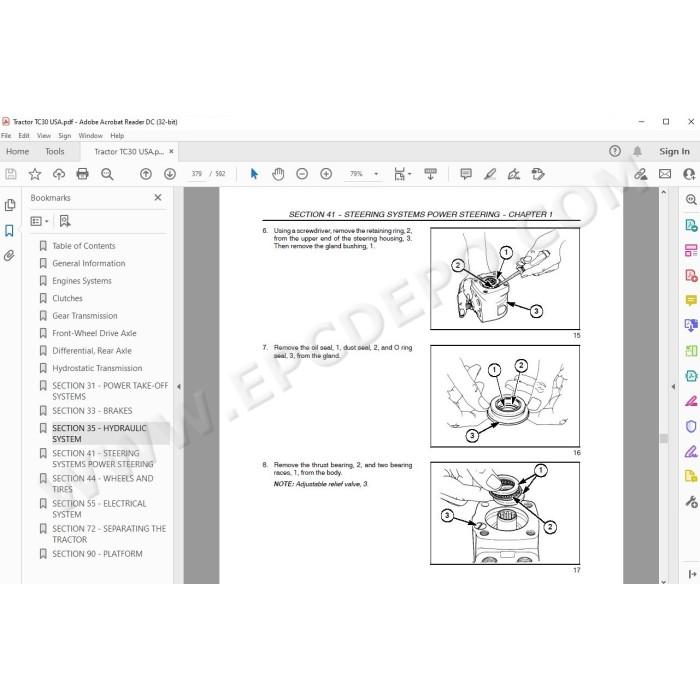
Task: Click the fit page scrolling mode icon
Action: (x=400, y=174)
